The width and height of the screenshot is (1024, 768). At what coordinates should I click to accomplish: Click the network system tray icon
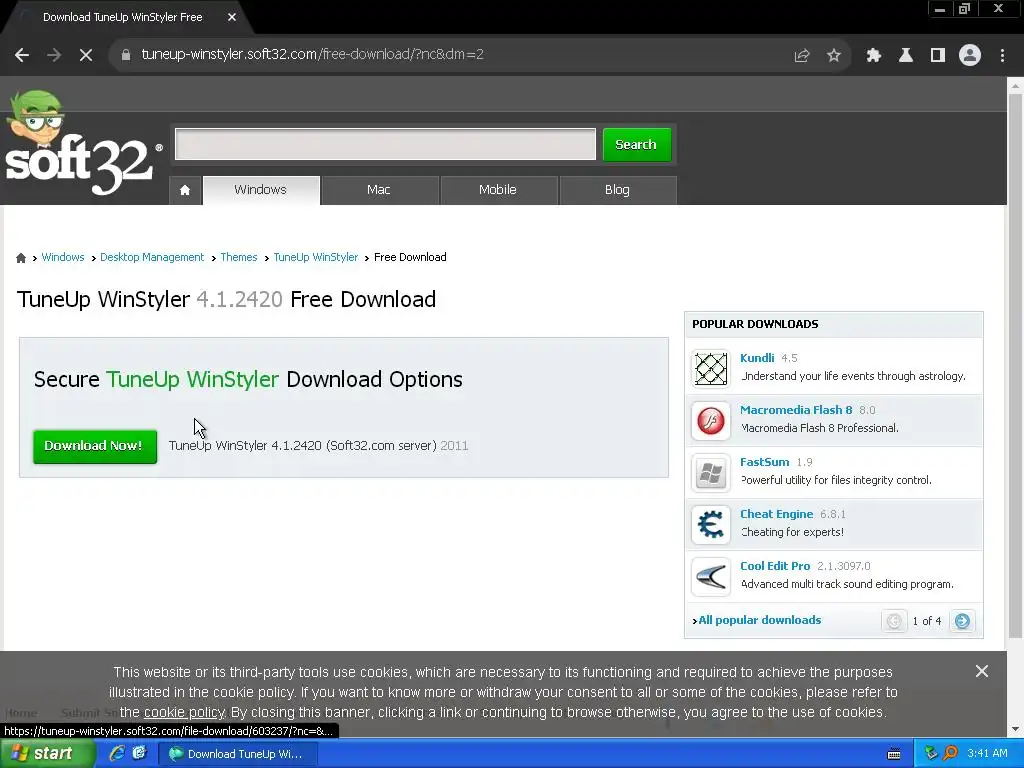pos(931,754)
